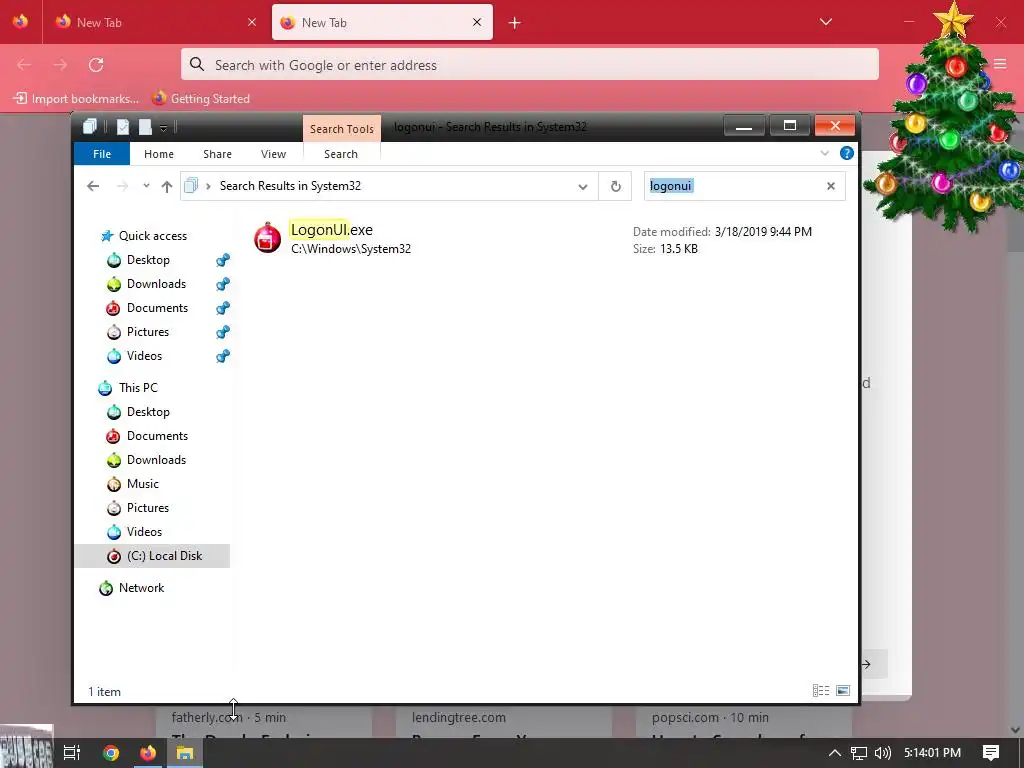Click Firefox icon in the taskbar
This screenshot has height=768, width=1024.
click(x=148, y=753)
